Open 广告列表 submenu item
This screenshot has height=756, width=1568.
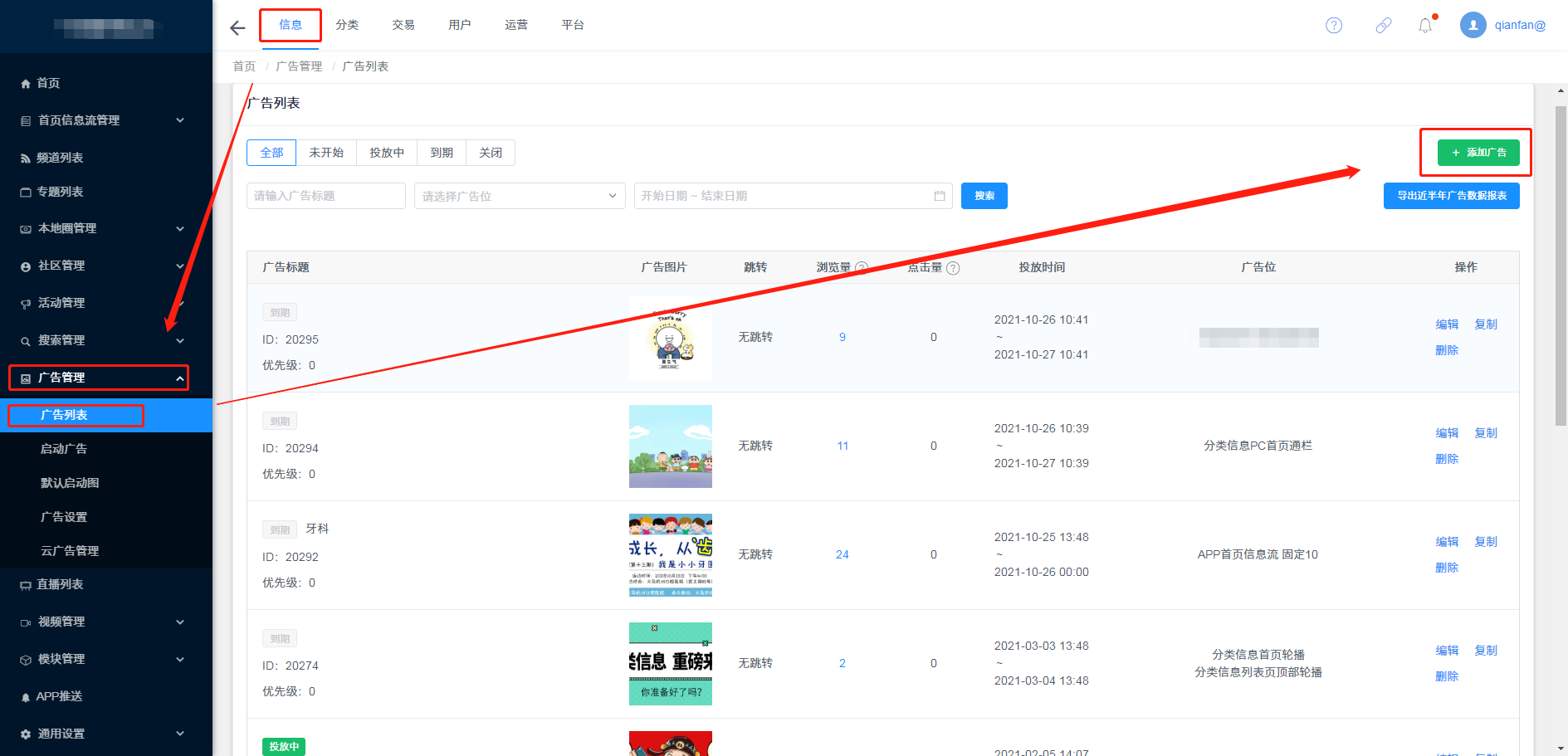(106, 415)
